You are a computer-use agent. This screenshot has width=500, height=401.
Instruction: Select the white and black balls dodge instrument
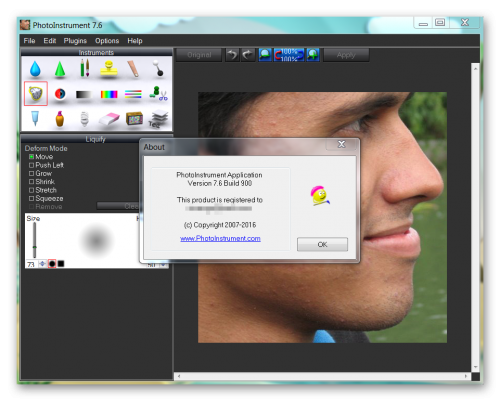158,68
